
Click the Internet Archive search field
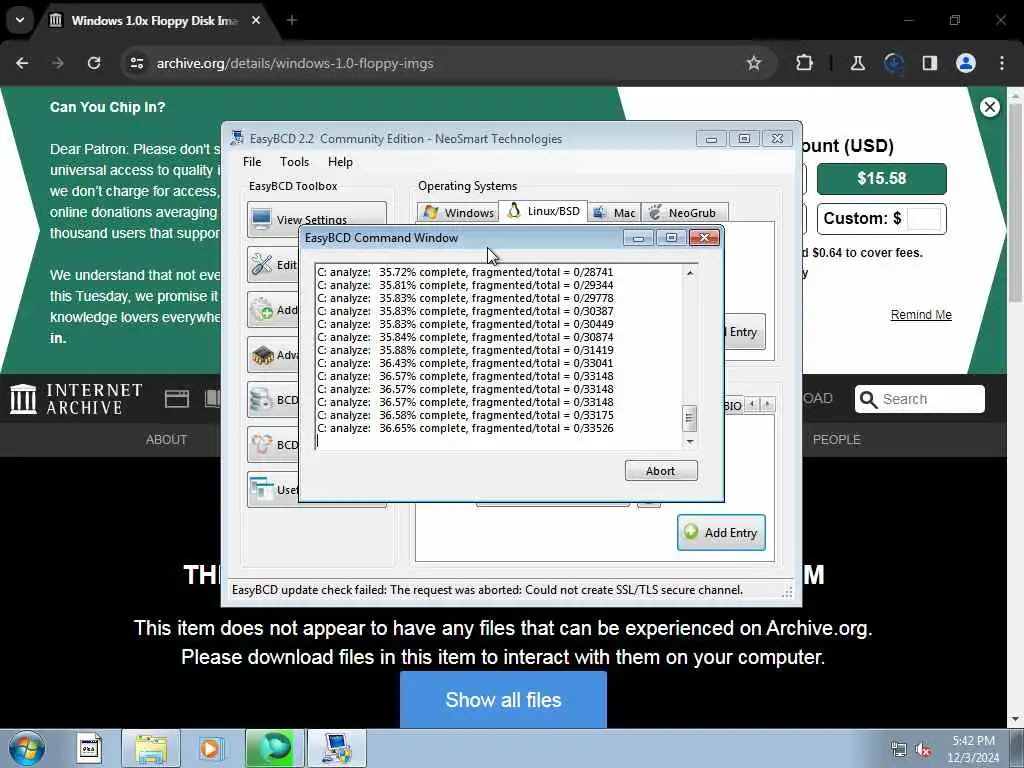(920, 399)
